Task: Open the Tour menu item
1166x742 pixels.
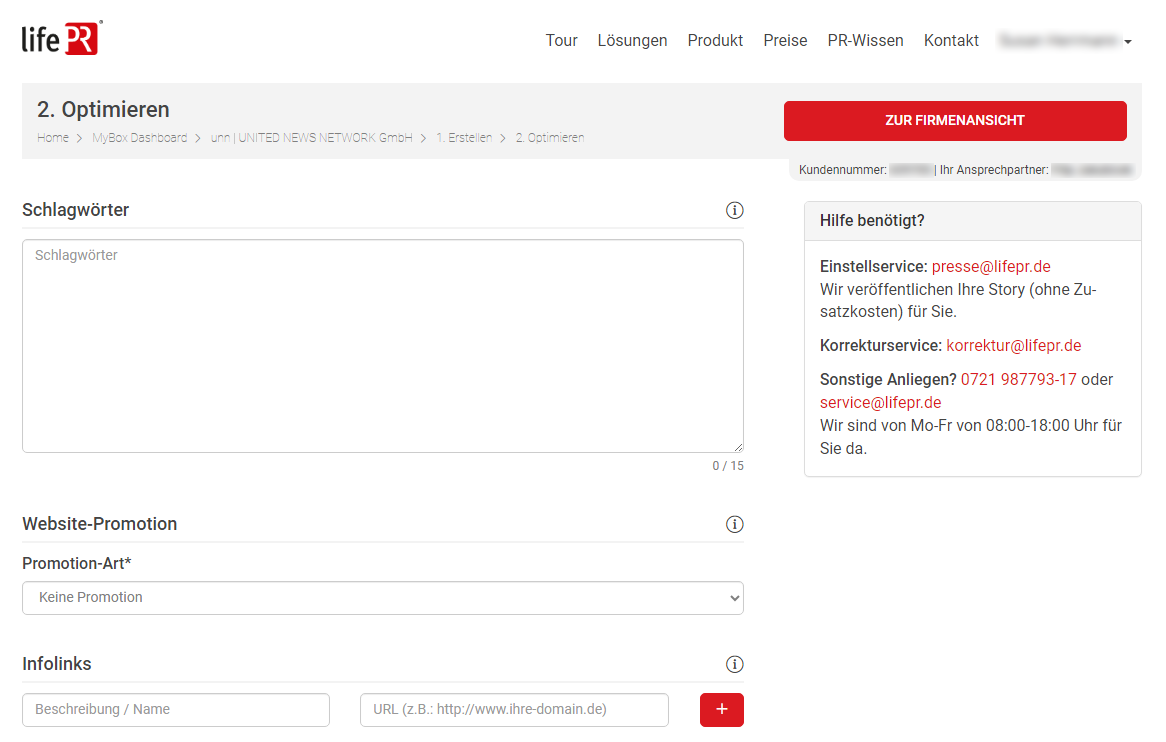Action: tap(561, 41)
